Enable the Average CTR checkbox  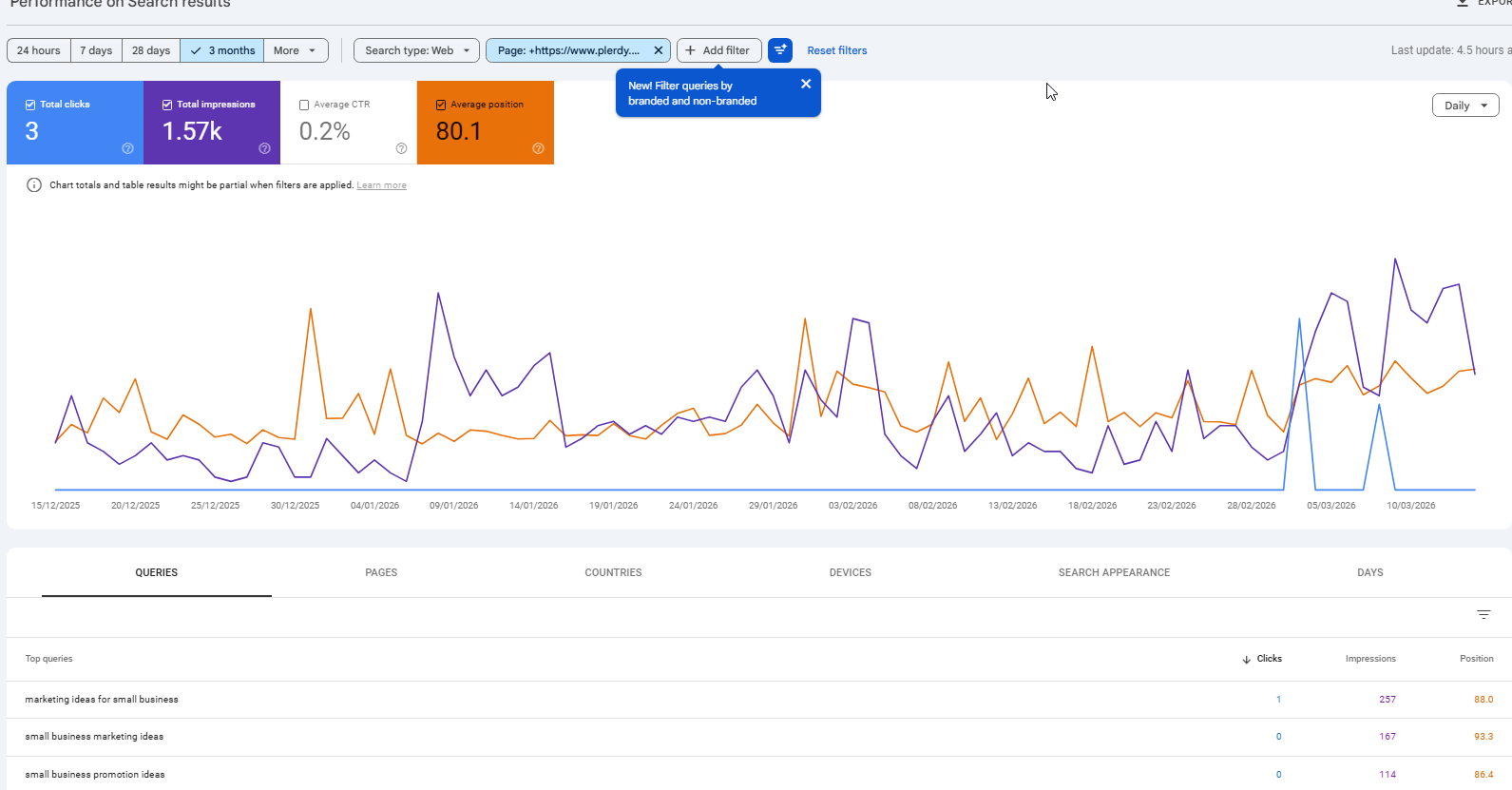click(x=304, y=105)
